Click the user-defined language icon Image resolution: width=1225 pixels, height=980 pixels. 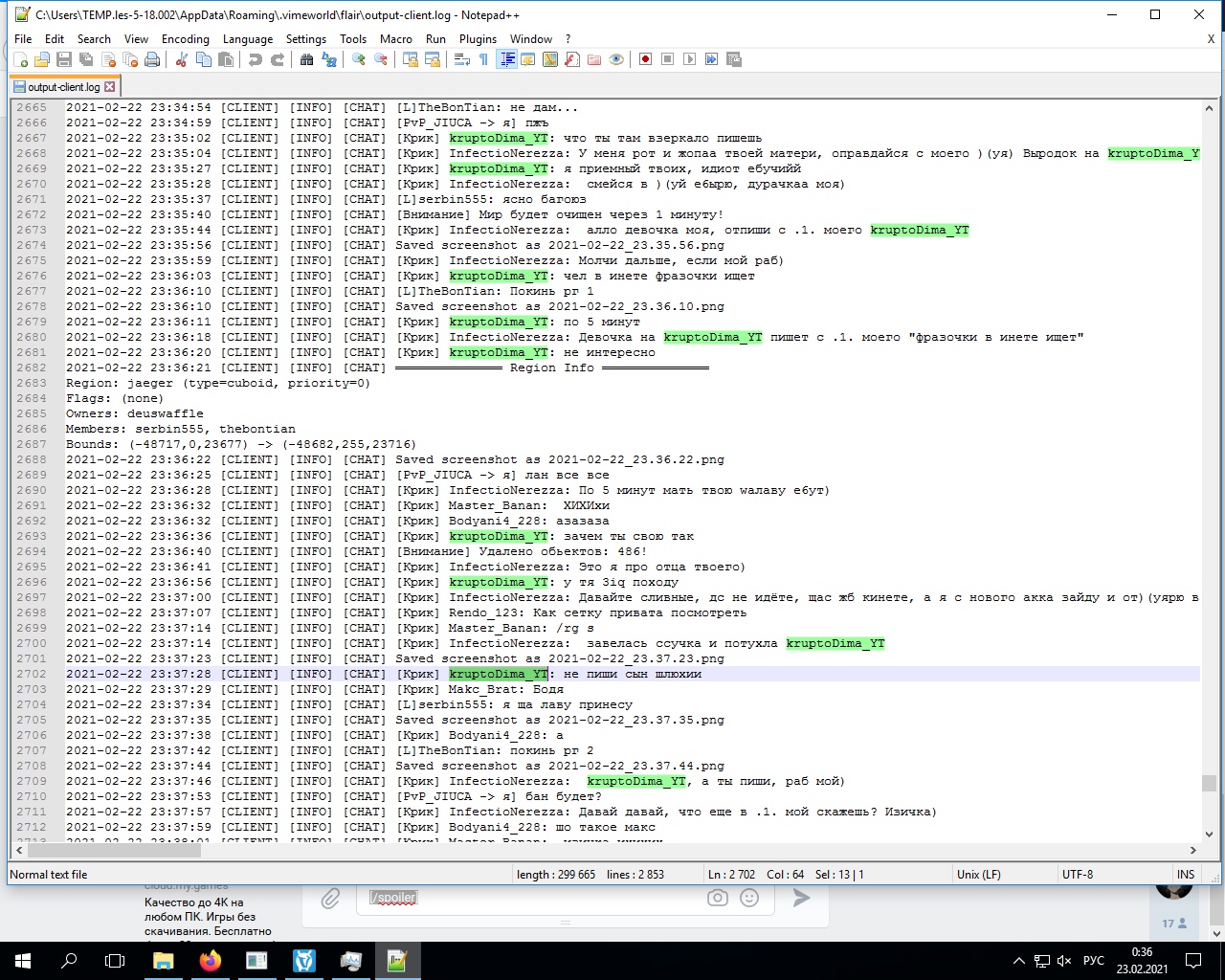click(x=528, y=59)
